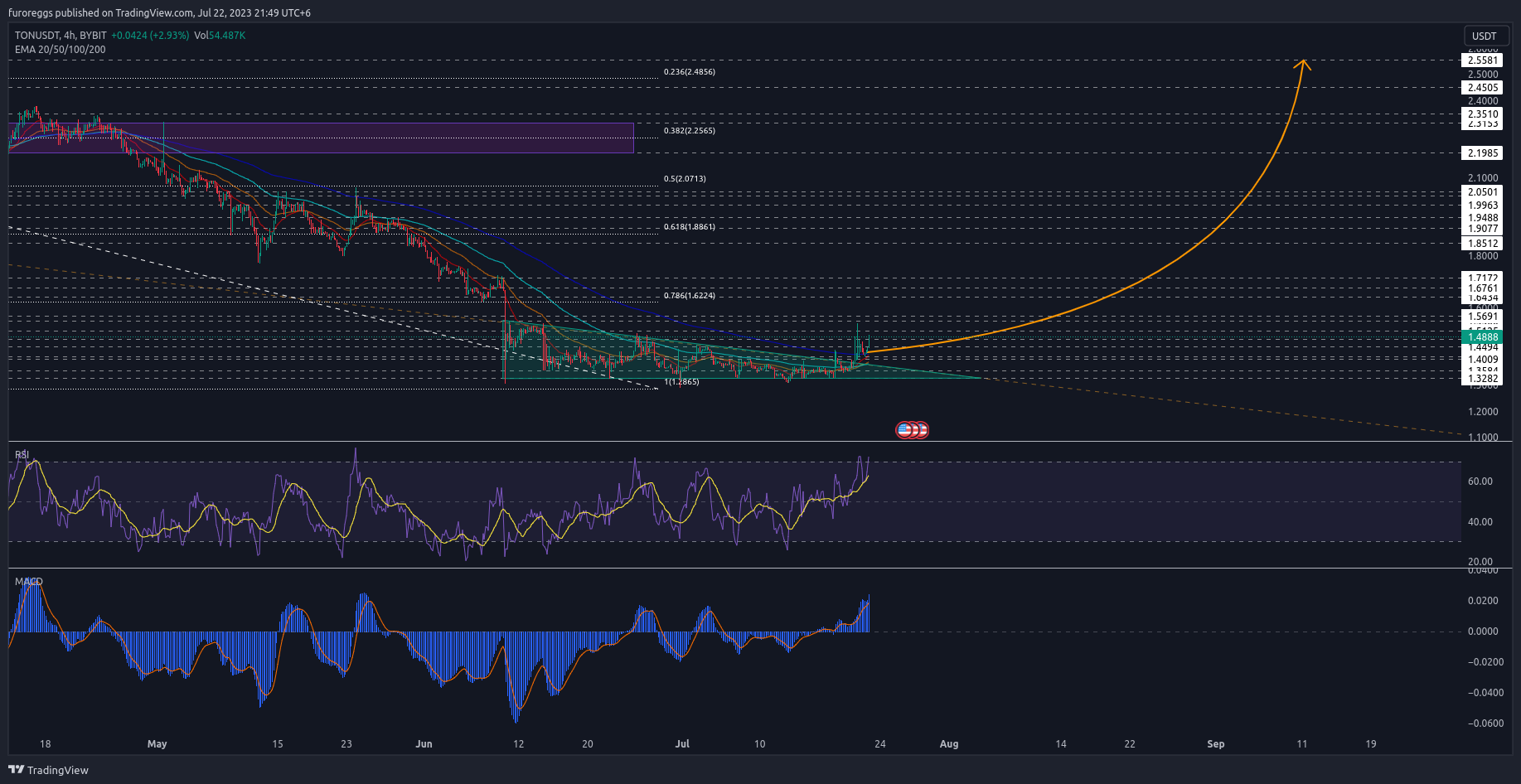Screen dimensions: 1521x784
Task: Click the green current price label 1.4888
Action: point(1482,337)
